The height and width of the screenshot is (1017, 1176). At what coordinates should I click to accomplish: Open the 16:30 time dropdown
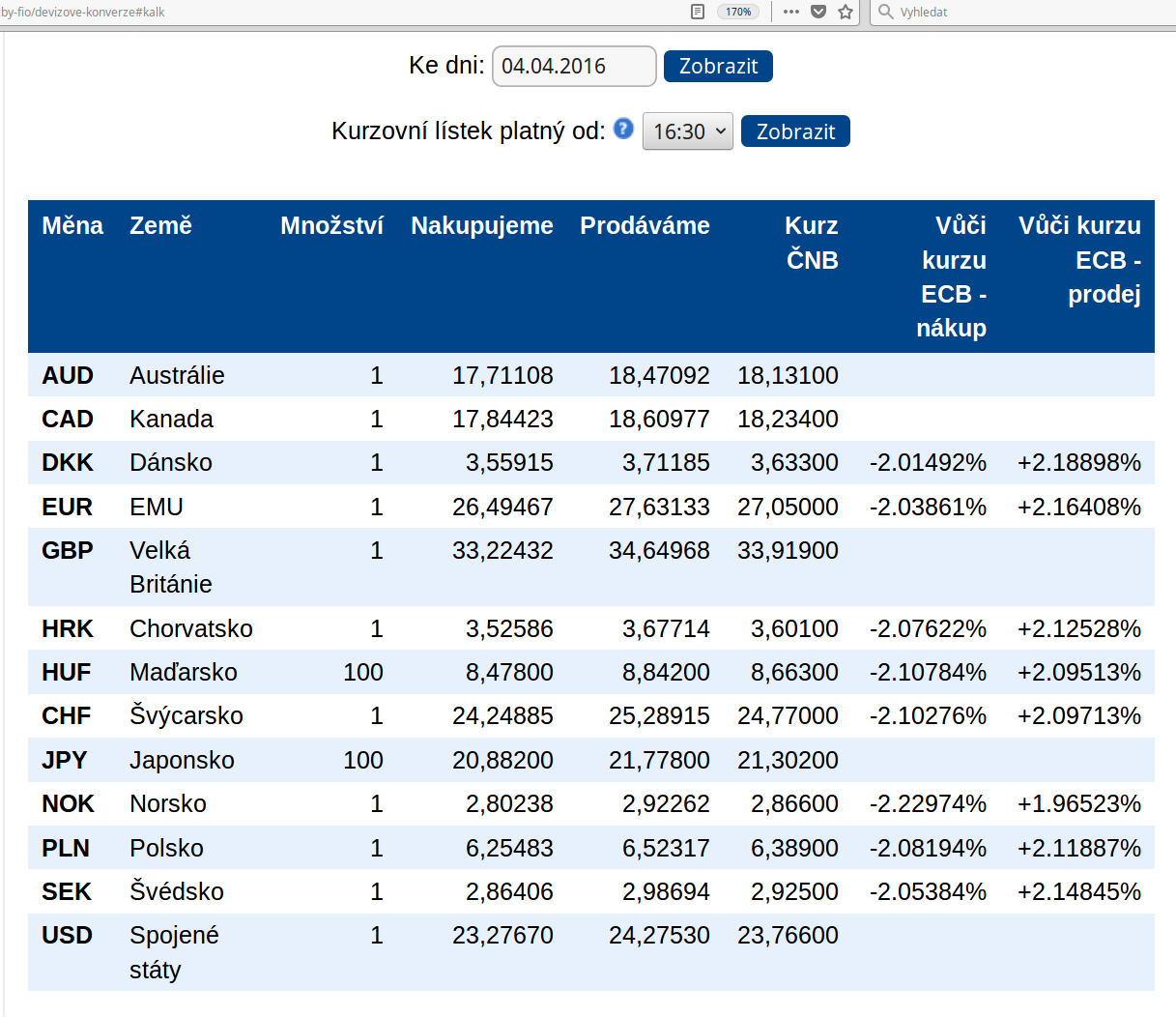688,131
